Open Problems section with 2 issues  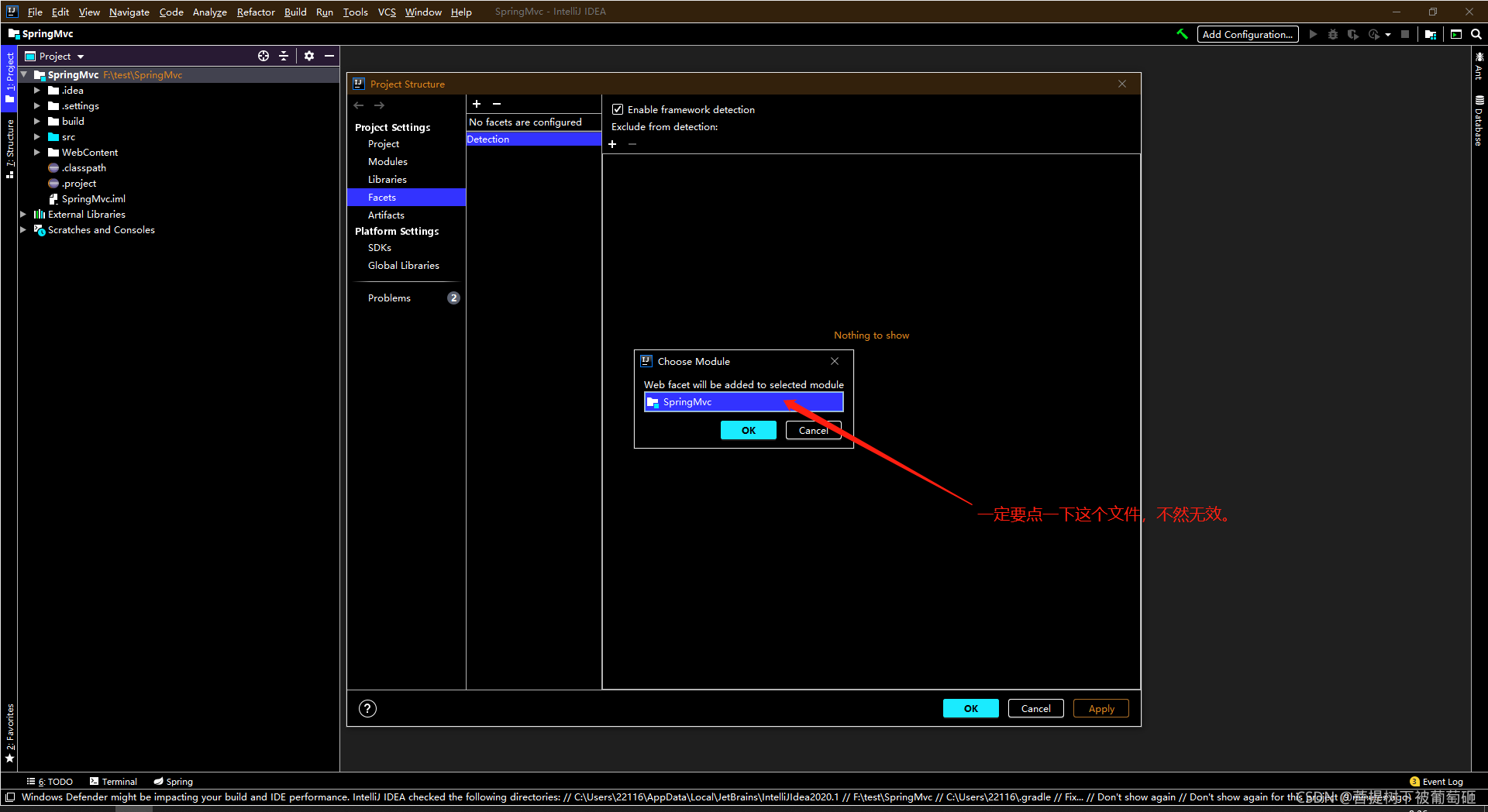406,298
